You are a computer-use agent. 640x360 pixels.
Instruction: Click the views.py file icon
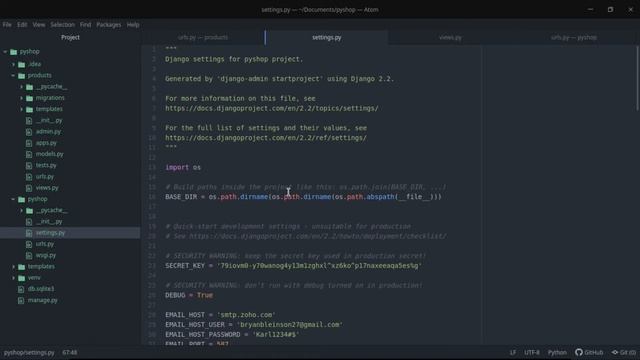pos(29,188)
